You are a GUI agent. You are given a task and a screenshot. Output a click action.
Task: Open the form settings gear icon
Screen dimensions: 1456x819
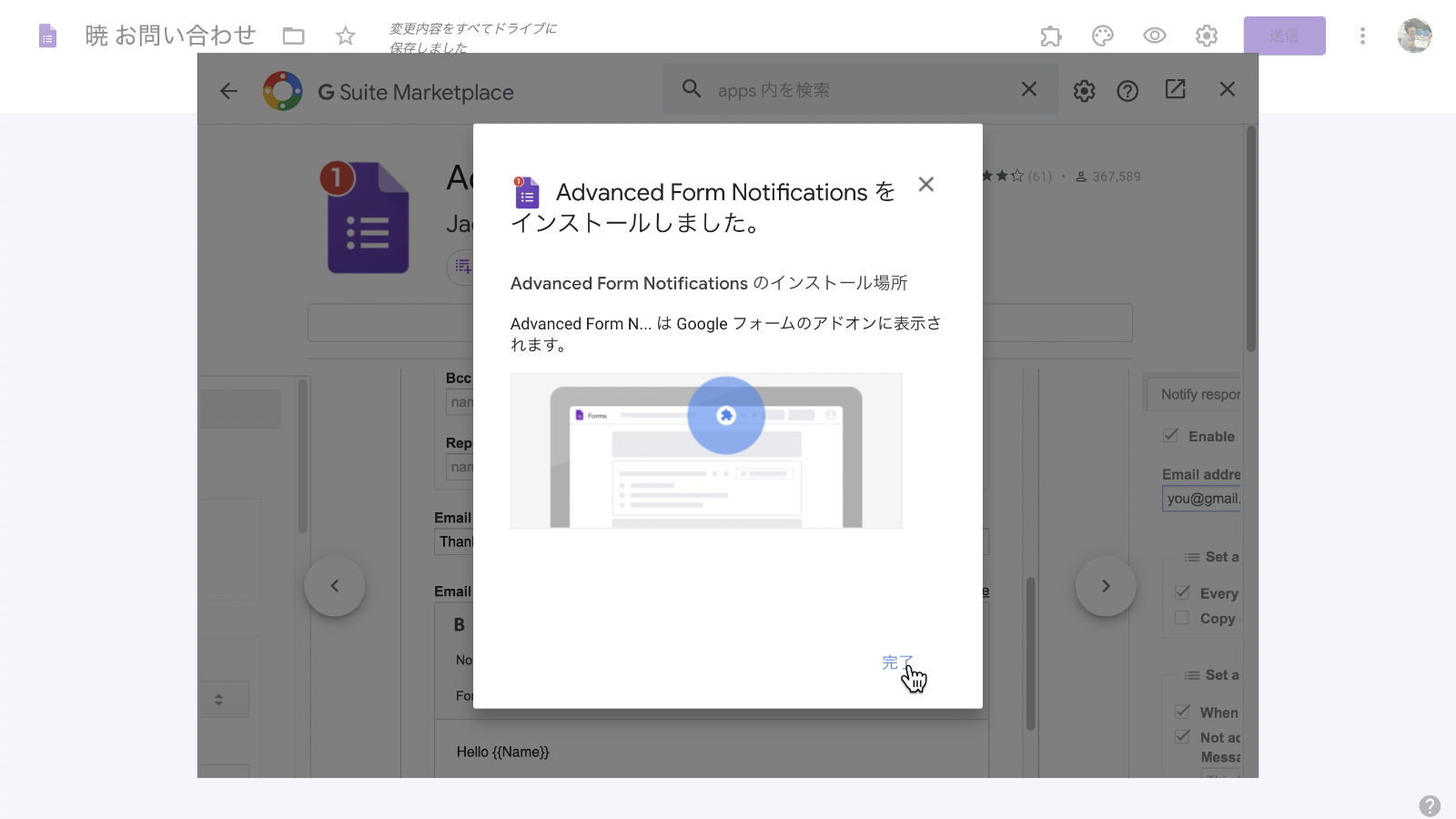coord(1207,35)
